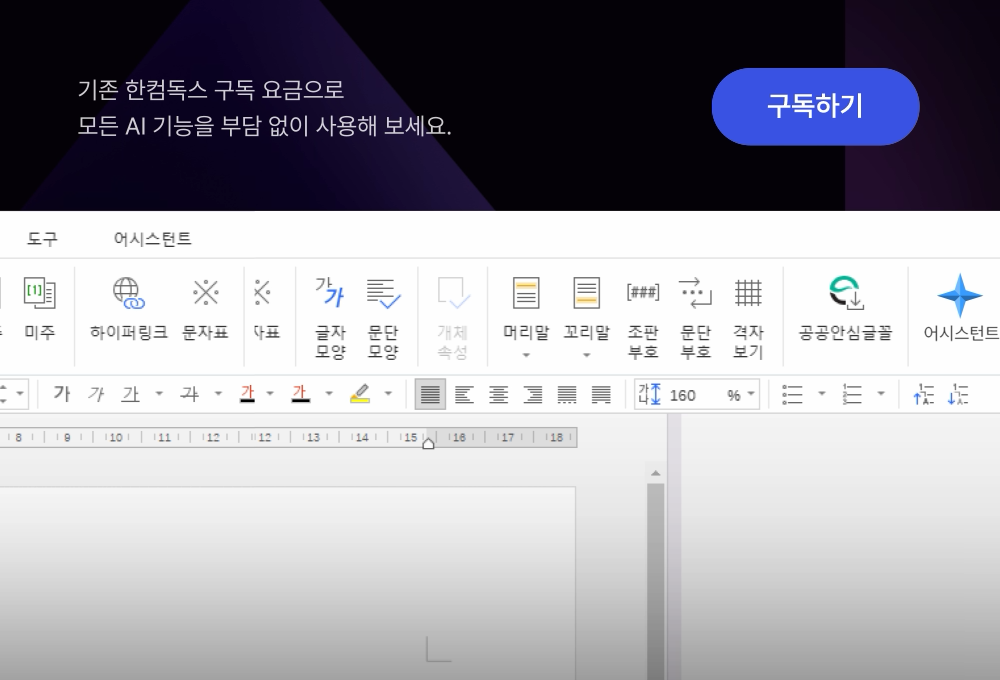Click ruler mark 10

(115, 437)
